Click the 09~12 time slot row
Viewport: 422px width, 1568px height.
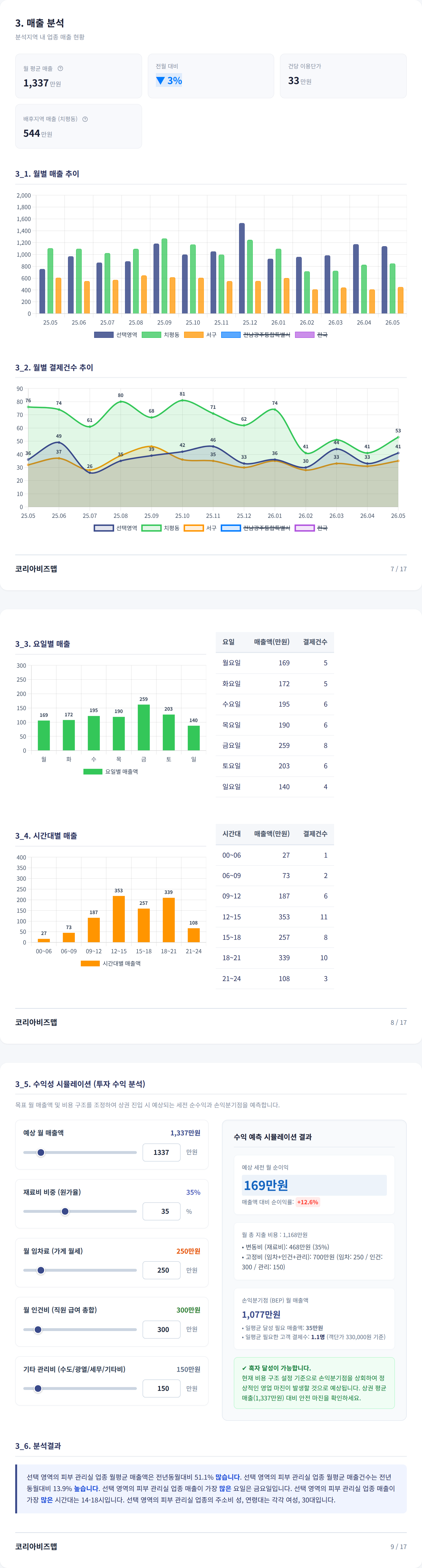(275, 896)
